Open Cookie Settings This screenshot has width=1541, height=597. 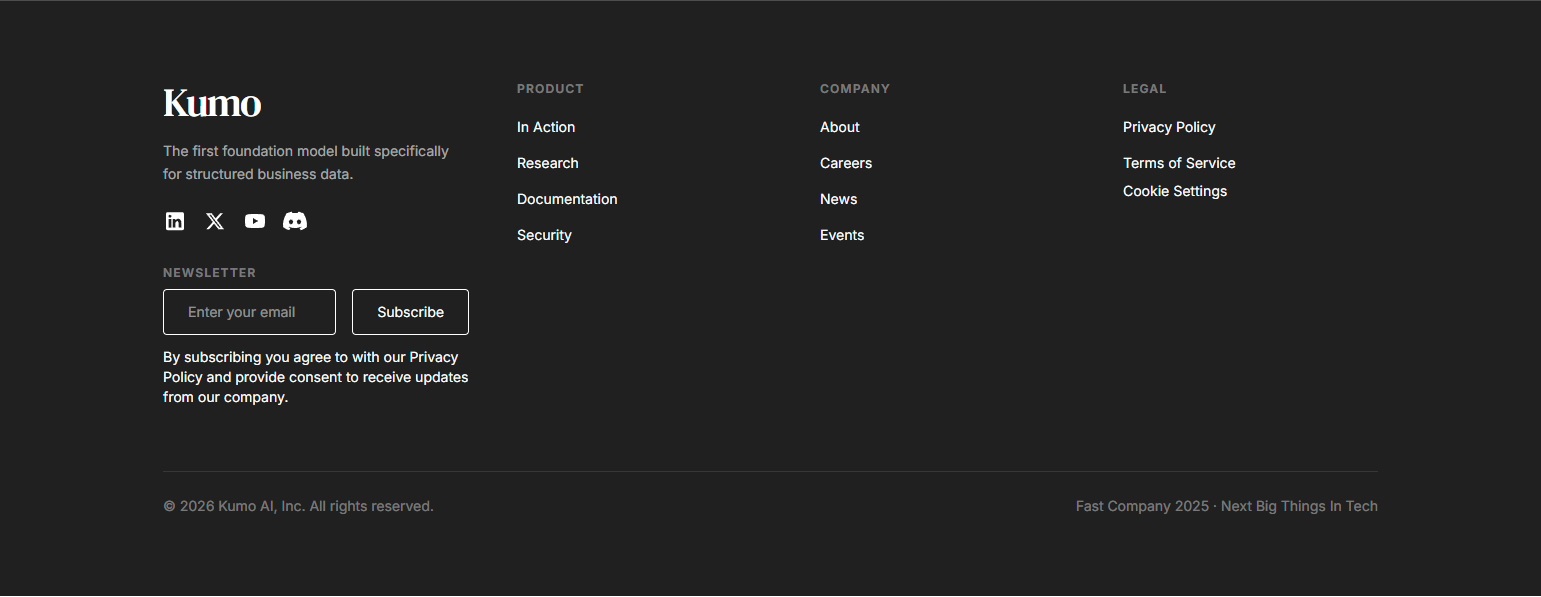pyautogui.click(x=1175, y=191)
